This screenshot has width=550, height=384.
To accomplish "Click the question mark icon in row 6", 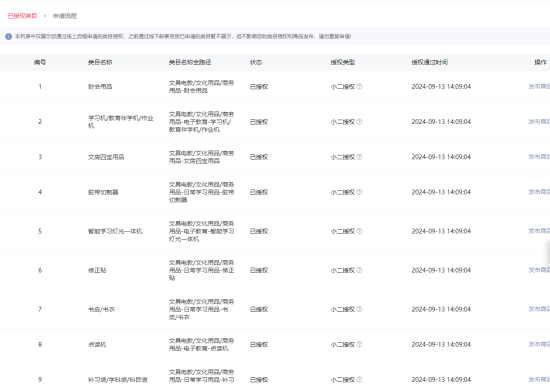I will pos(359,270).
